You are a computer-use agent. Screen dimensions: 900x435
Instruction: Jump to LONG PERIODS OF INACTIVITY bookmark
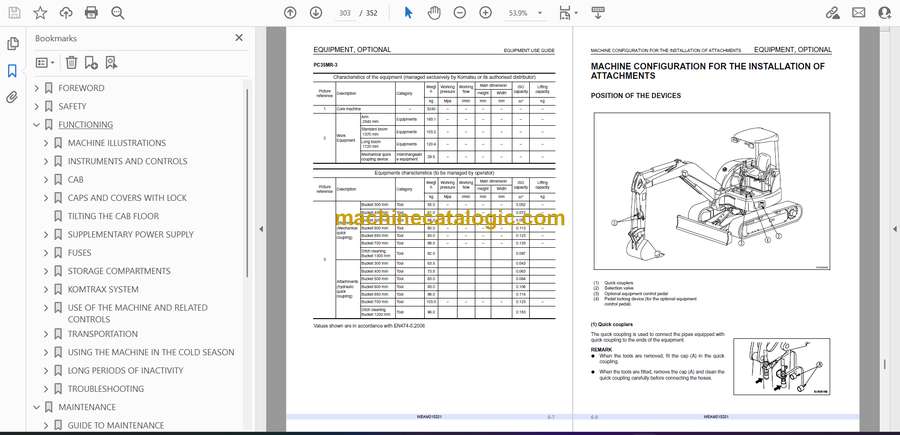(125, 371)
